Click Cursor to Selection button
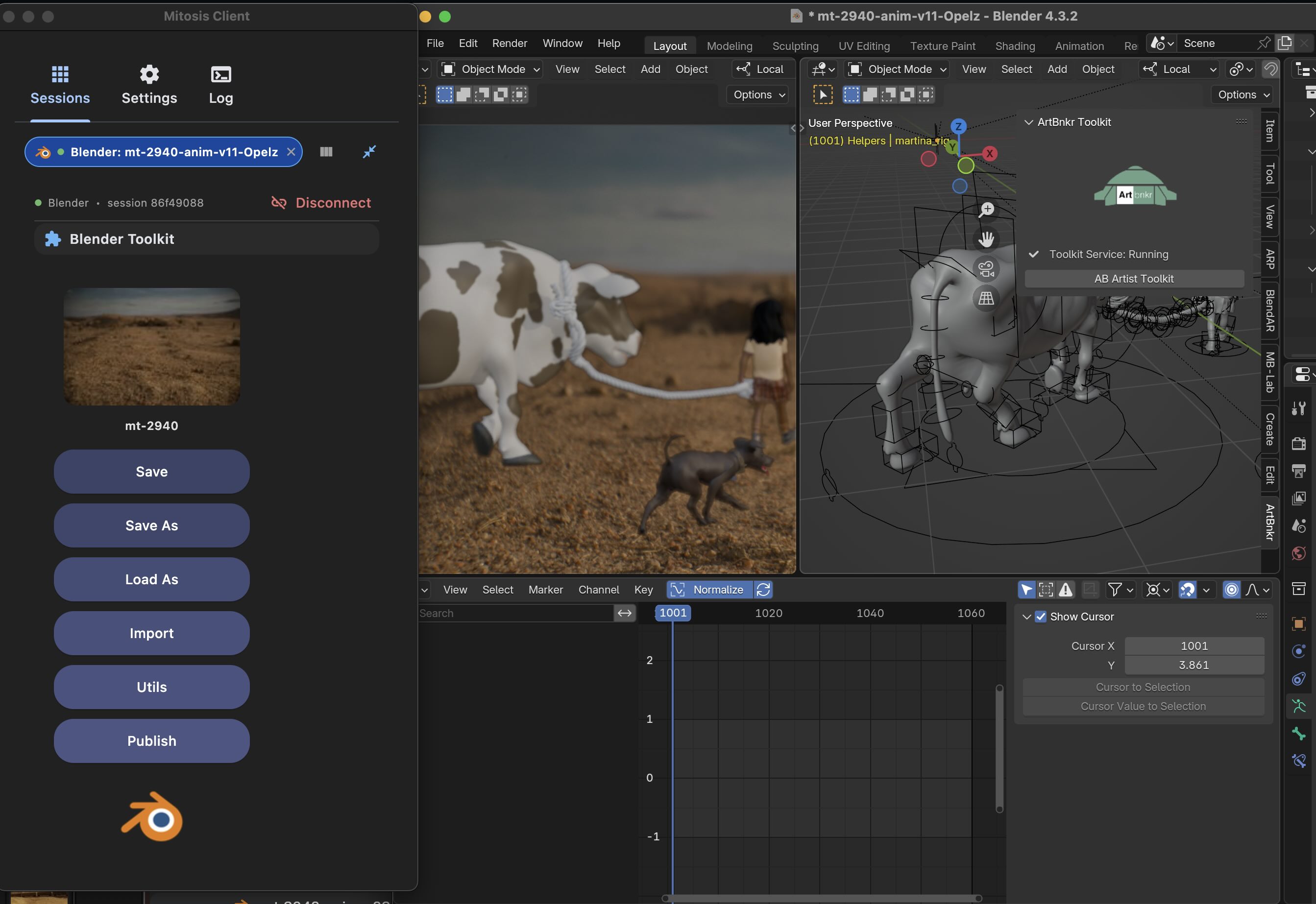The width and height of the screenshot is (1316, 904). click(1143, 687)
